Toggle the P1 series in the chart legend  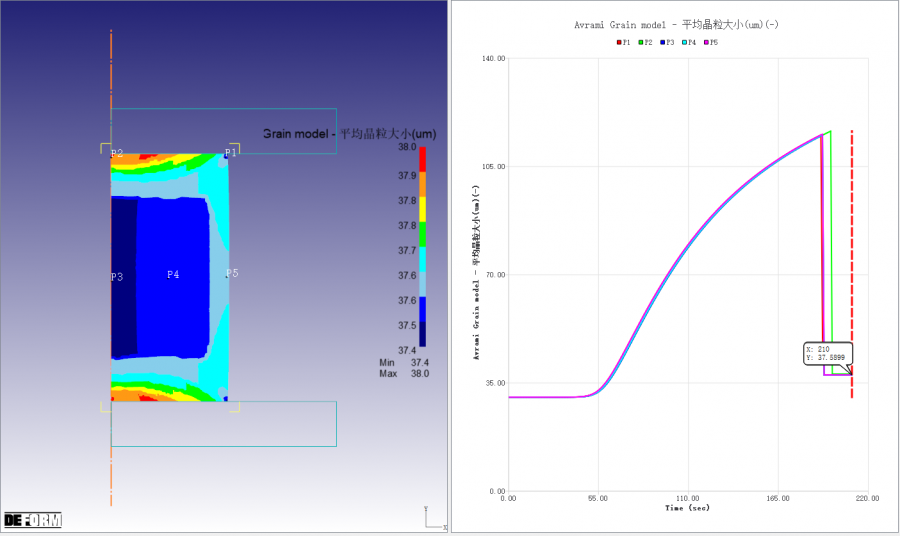623,42
